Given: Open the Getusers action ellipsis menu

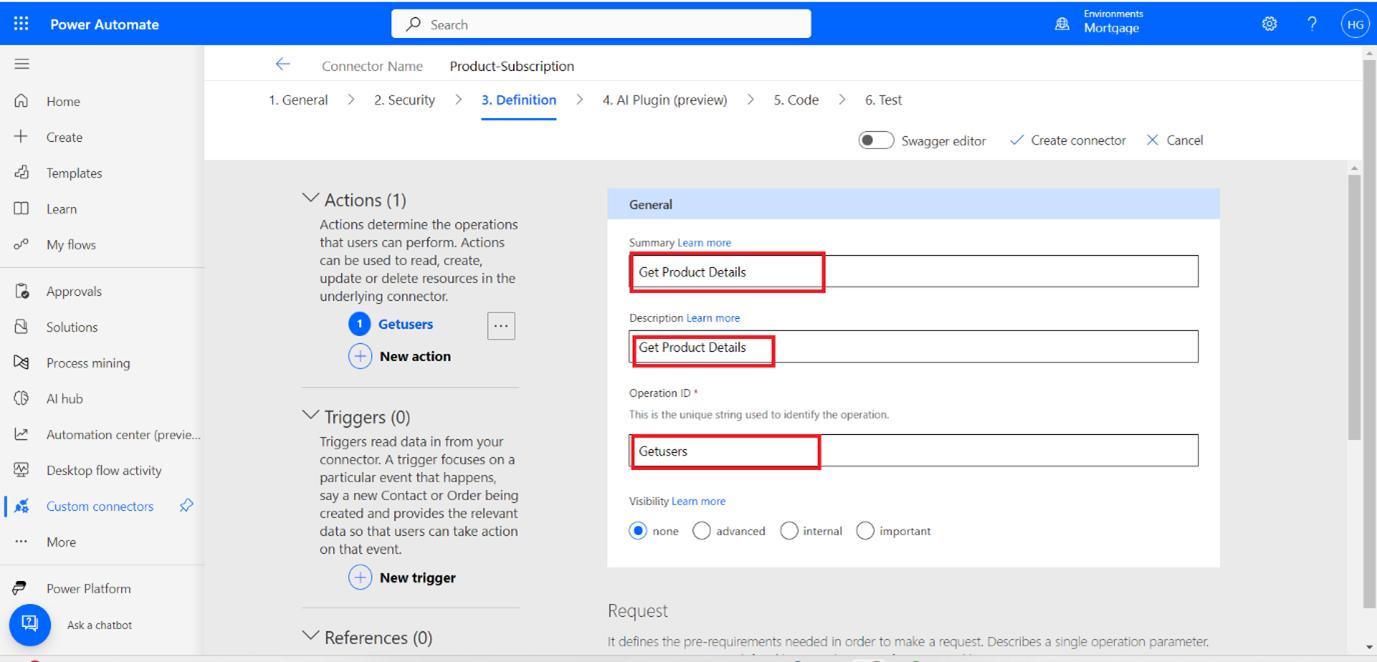Looking at the screenshot, I should 501,325.
